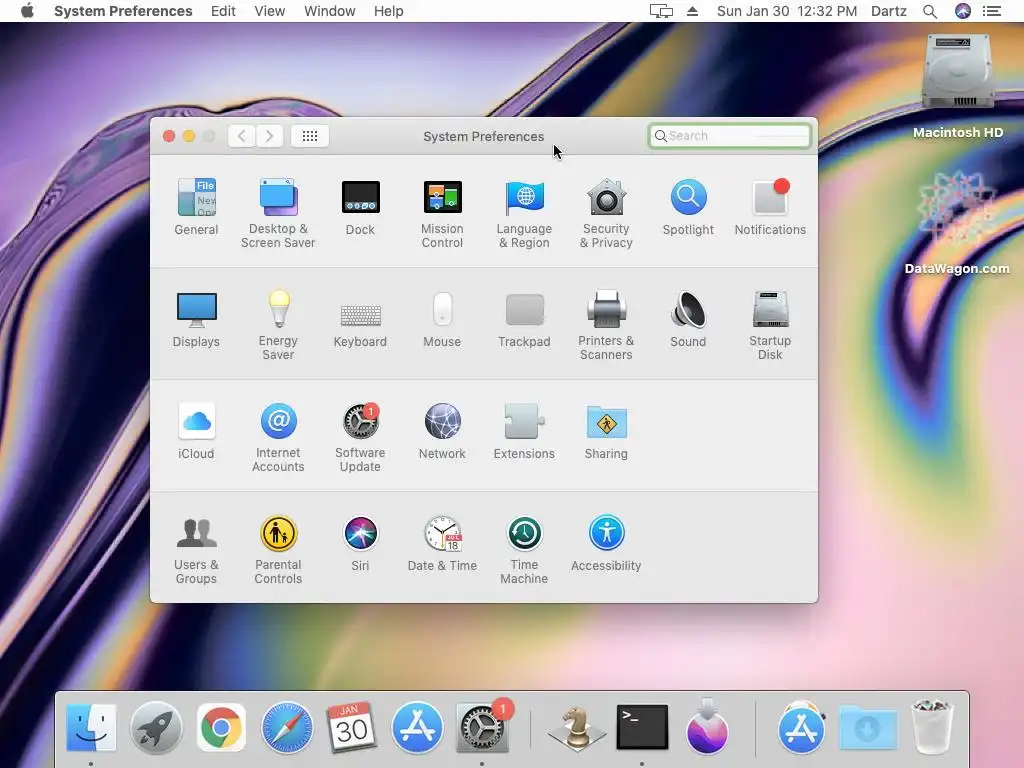Click the eject icon in menu bar
This screenshot has height=768, width=1024.
[692, 11]
